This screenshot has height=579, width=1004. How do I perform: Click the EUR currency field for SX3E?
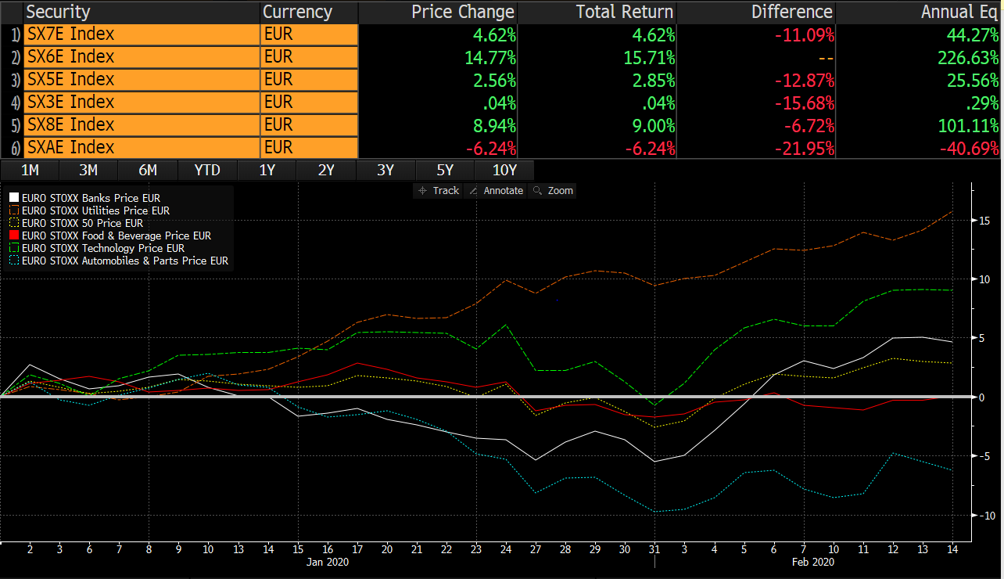[309, 102]
